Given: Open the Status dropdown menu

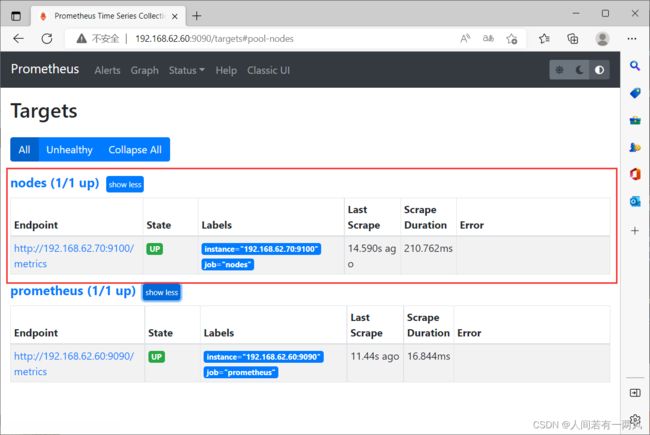Looking at the screenshot, I should (x=187, y=70).
